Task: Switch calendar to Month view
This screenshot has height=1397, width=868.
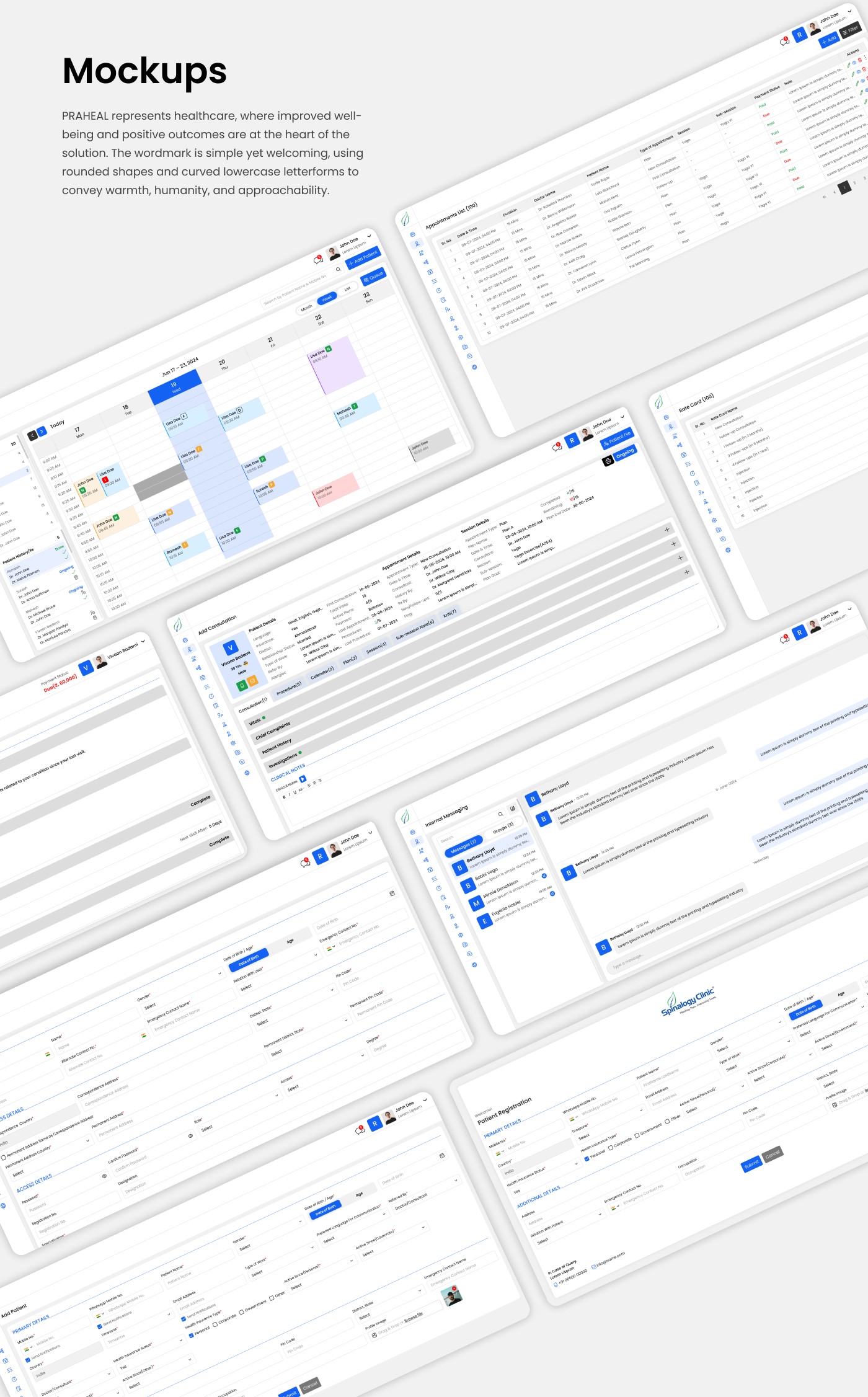Action: point(306,308)
